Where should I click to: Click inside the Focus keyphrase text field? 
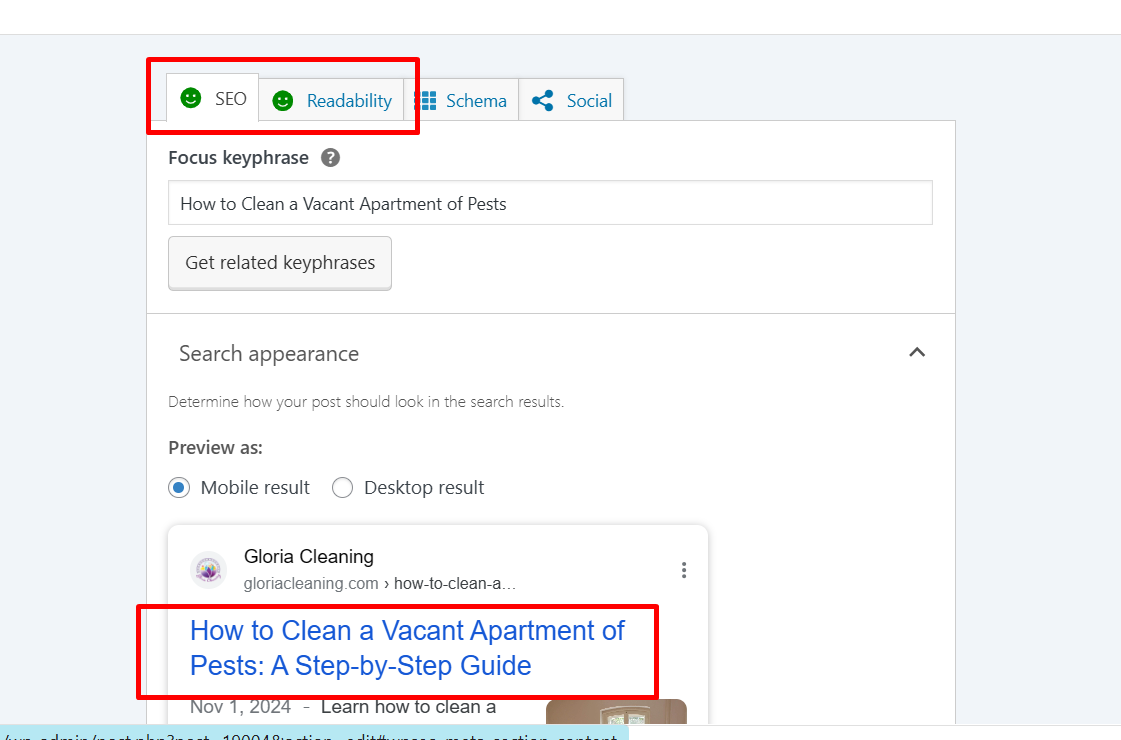(x=550, y=203)
